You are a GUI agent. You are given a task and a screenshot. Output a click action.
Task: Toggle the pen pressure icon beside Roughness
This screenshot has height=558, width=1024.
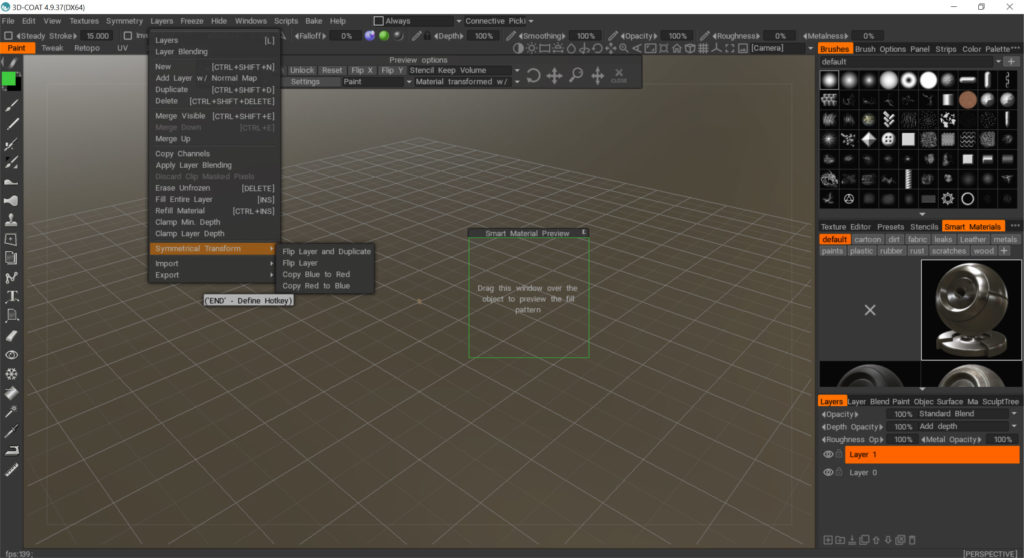pos(705,36)
